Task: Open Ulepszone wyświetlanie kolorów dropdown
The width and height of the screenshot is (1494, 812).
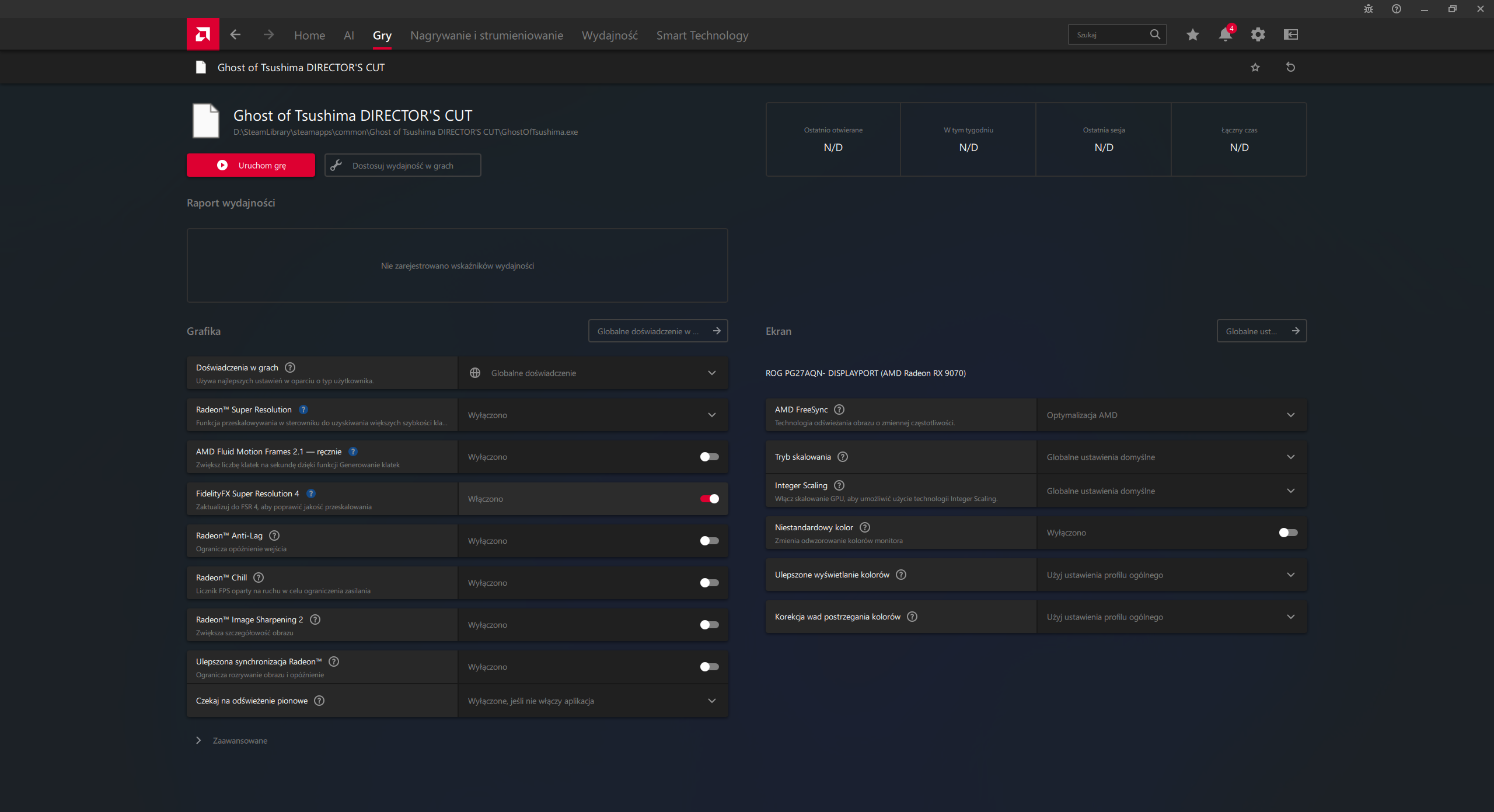Action: (1172, 575)
